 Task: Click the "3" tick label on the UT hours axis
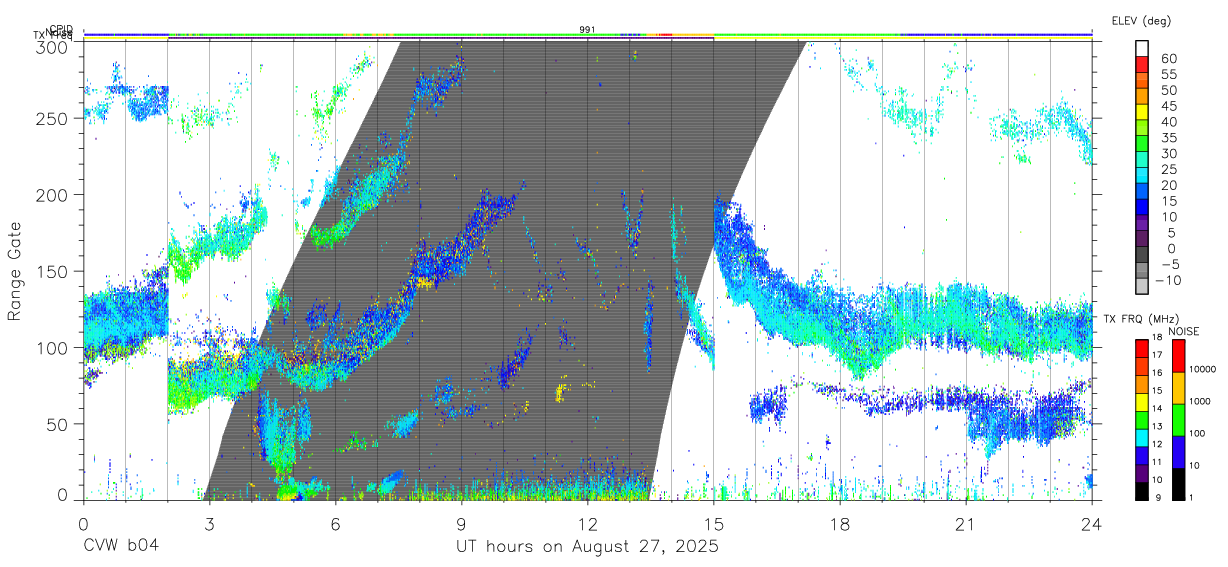(209, 523)
